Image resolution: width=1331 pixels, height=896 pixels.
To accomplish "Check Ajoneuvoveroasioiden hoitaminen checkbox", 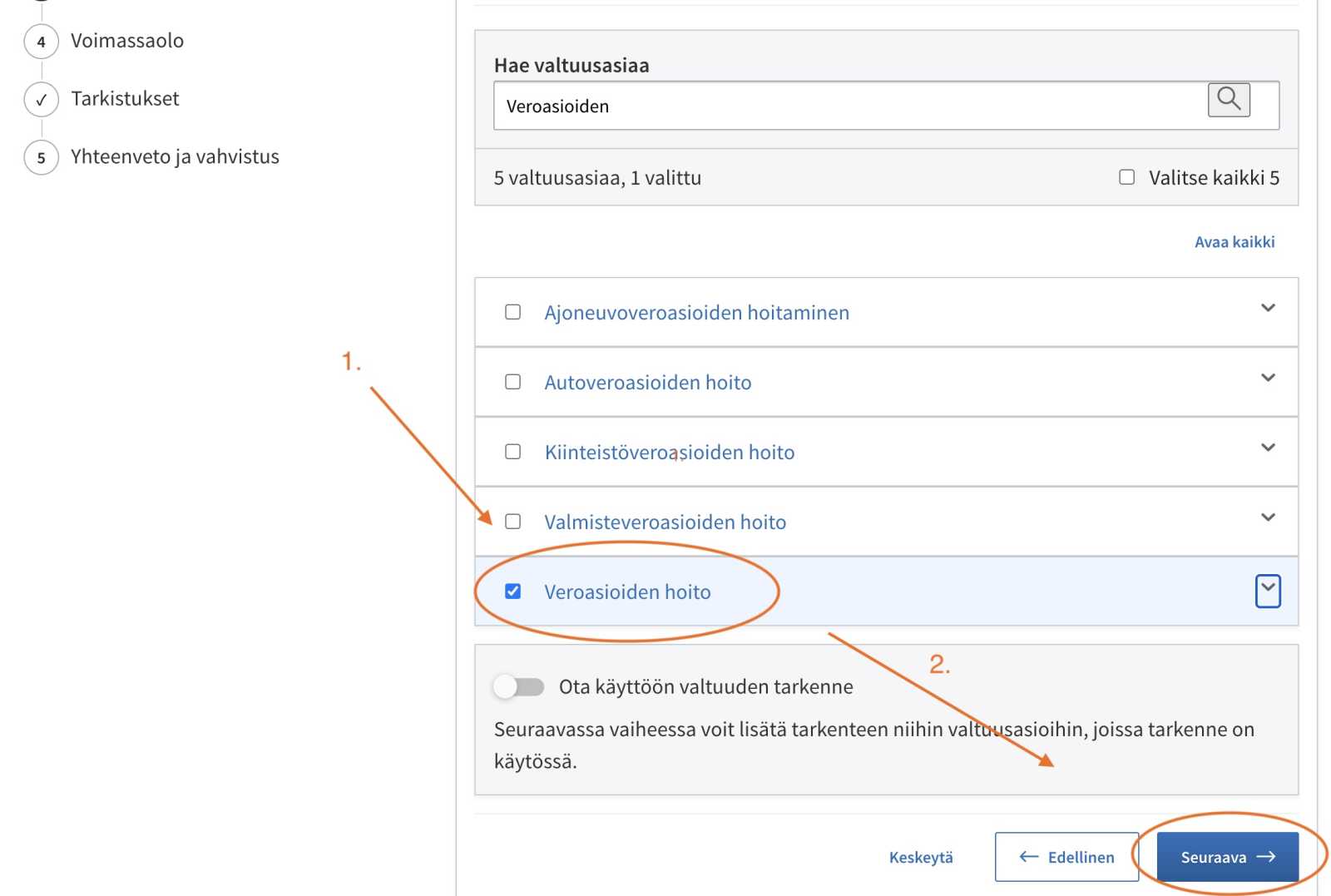I will click(513, 312).
